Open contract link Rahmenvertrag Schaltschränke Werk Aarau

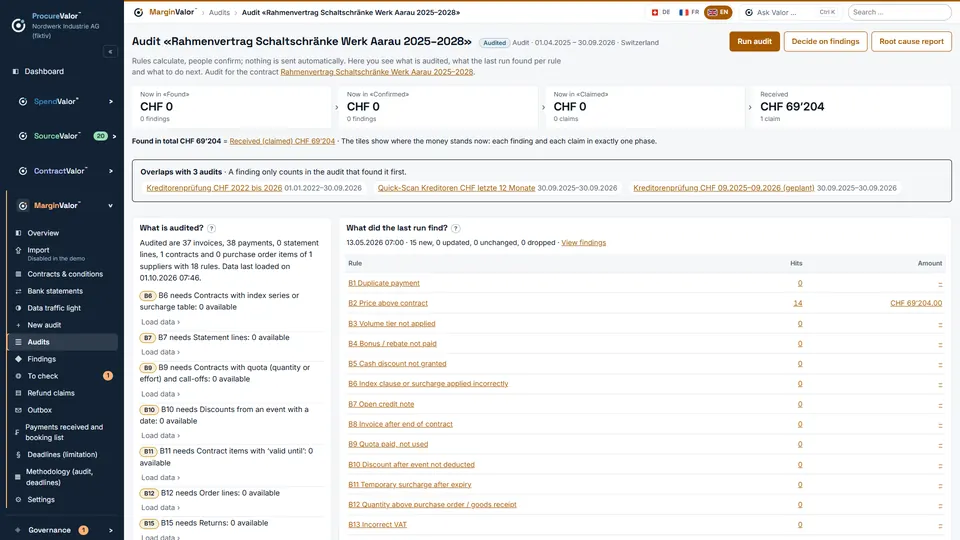click(377, 72)
